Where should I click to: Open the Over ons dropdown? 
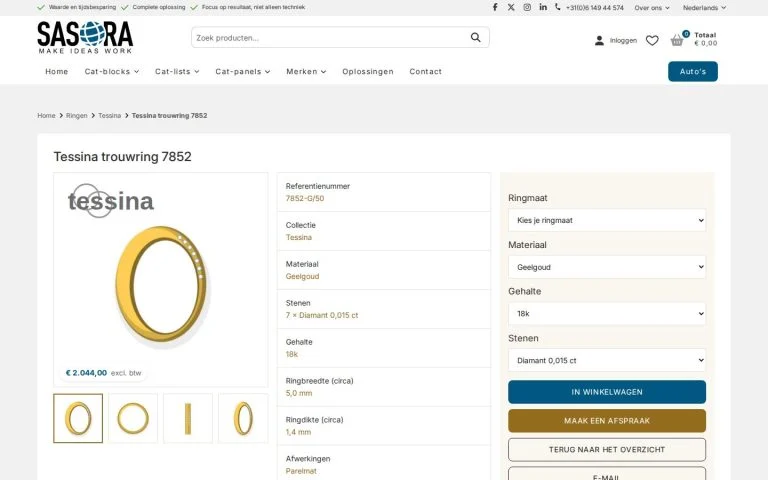tap(651, 8)
